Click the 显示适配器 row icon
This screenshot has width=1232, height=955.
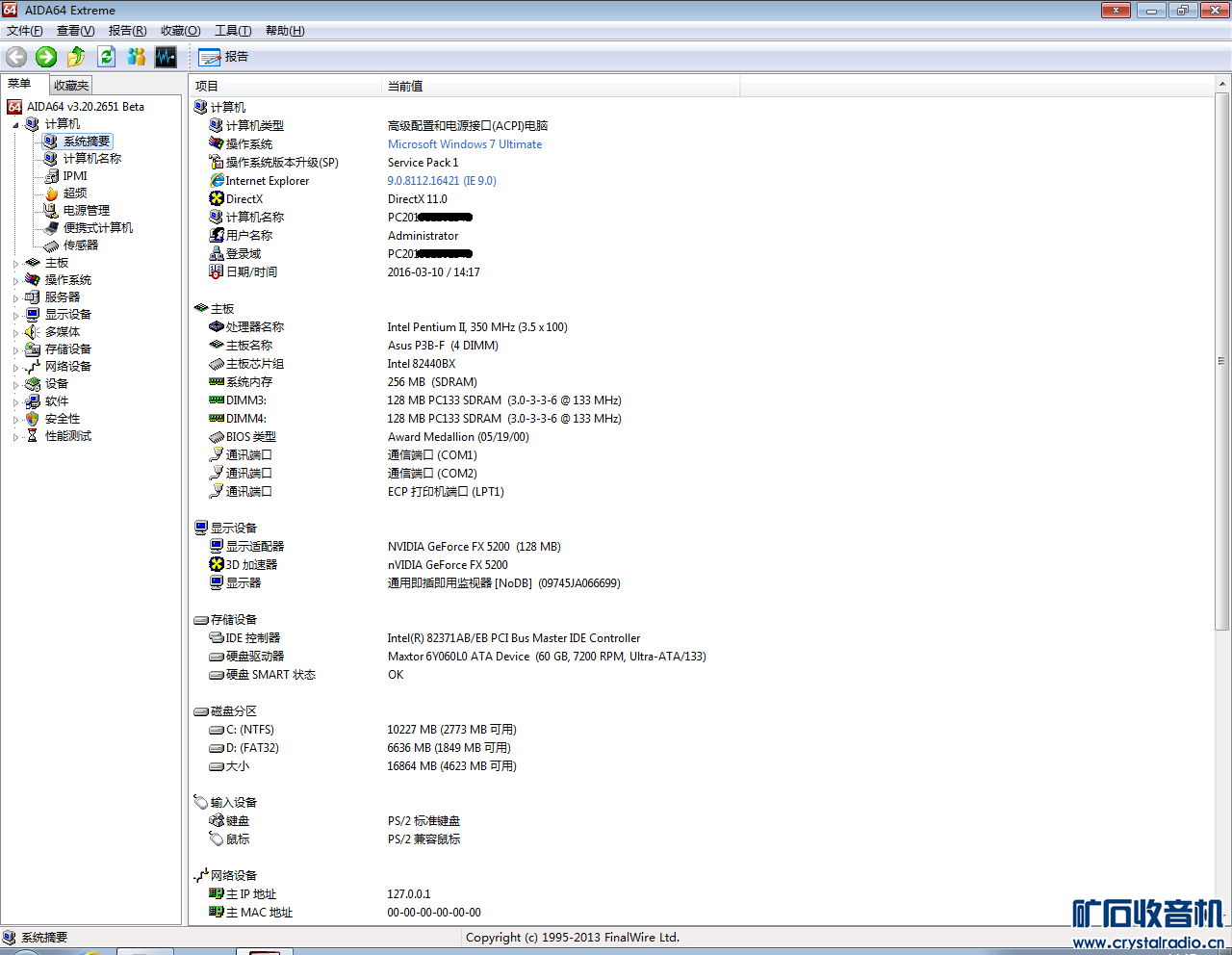217,547
